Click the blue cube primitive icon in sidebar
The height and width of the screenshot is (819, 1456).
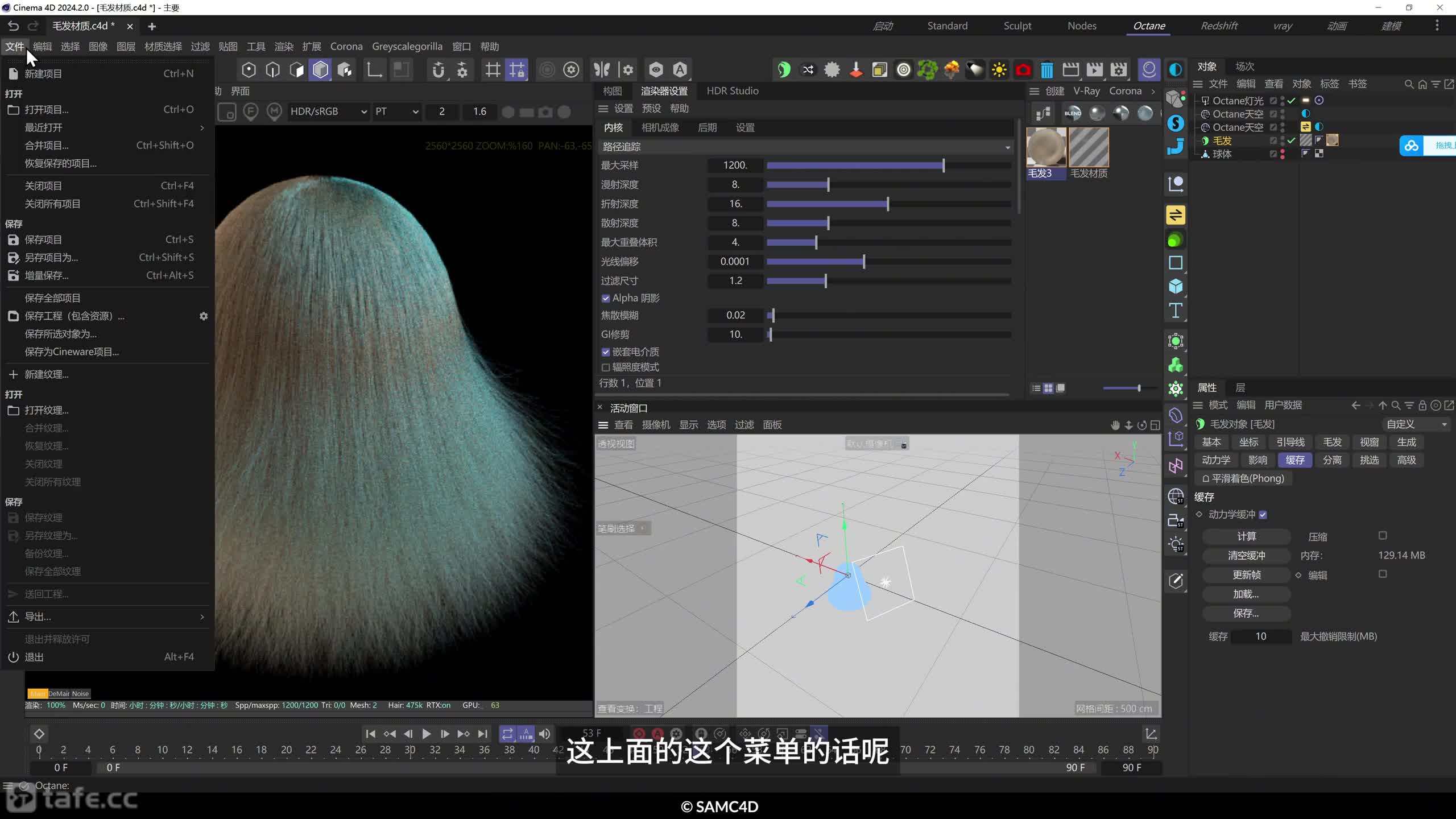coord(1175,286)
